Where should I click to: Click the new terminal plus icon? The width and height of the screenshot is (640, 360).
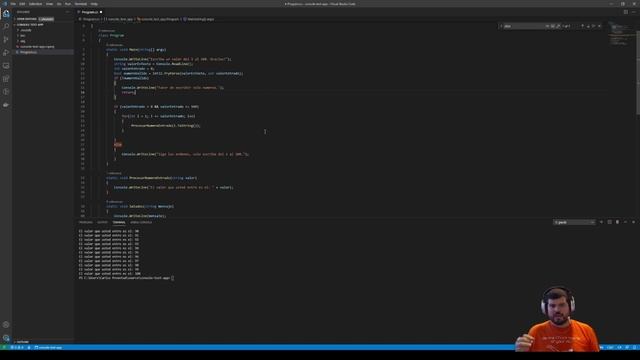[x=601, y=222]
